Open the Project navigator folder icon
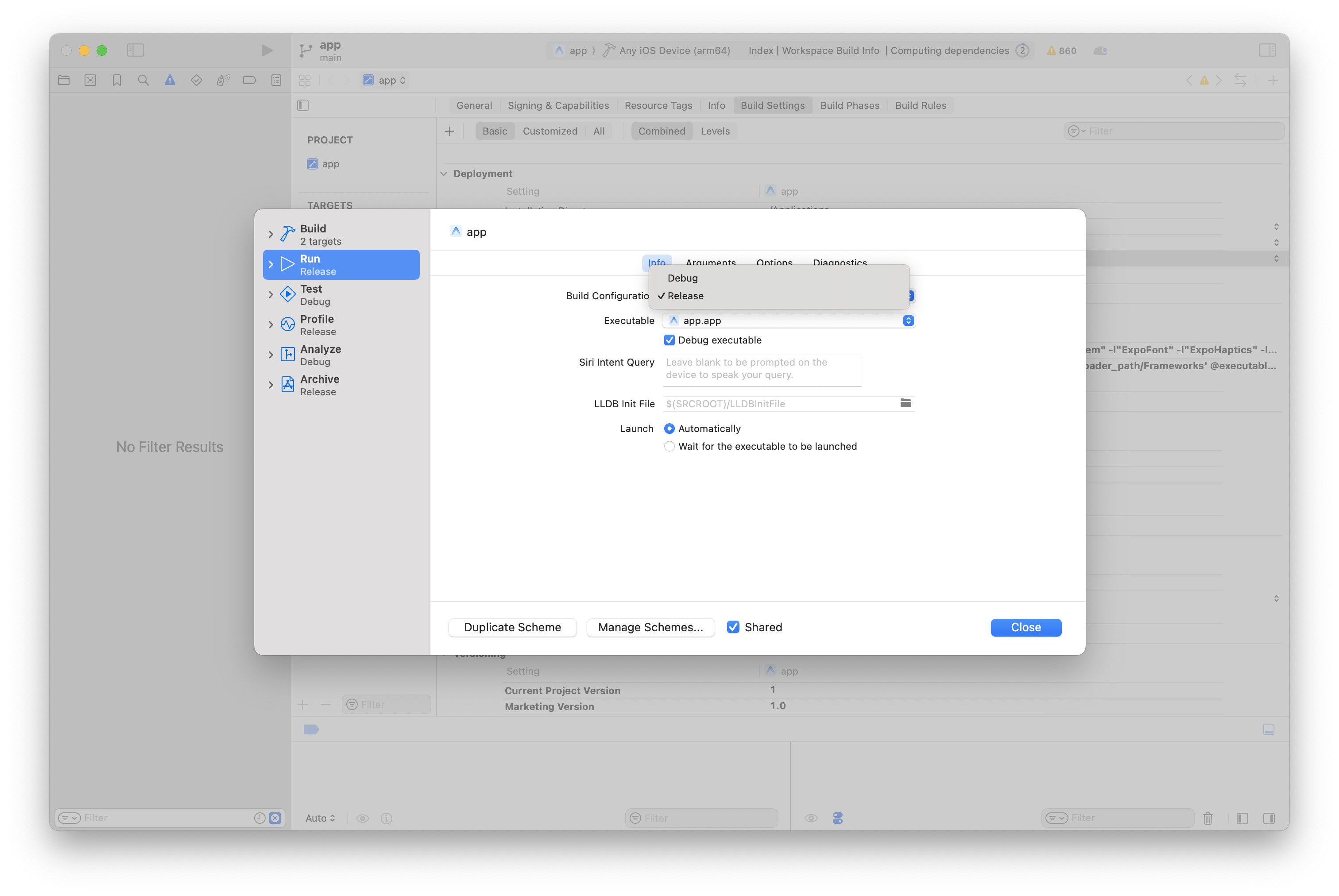Screen dimensions: 1339x896 (x=63, y=80)
